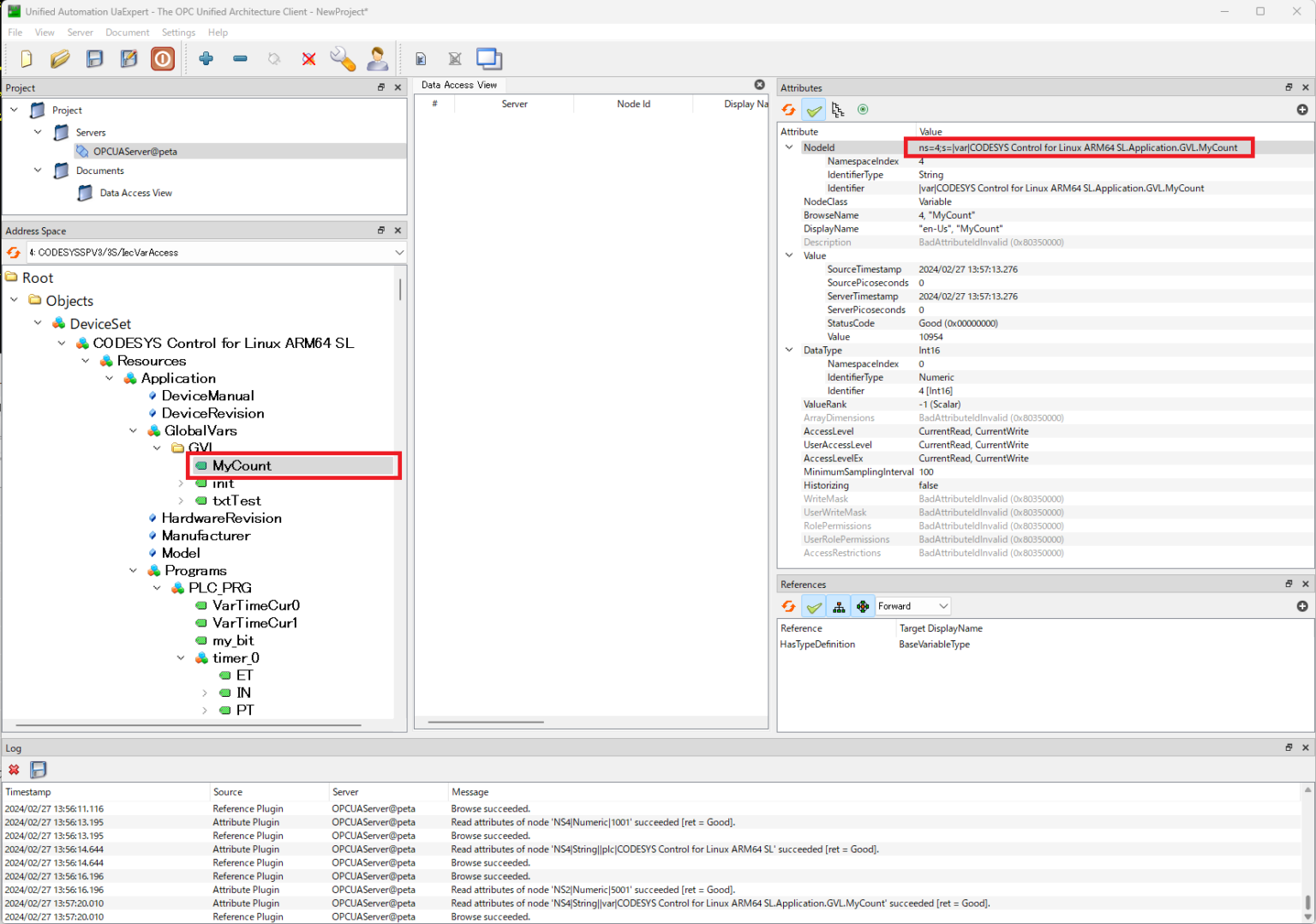Open the Server menu
The height and width of the screenshot is (924, 1316).
pos(80,32)
